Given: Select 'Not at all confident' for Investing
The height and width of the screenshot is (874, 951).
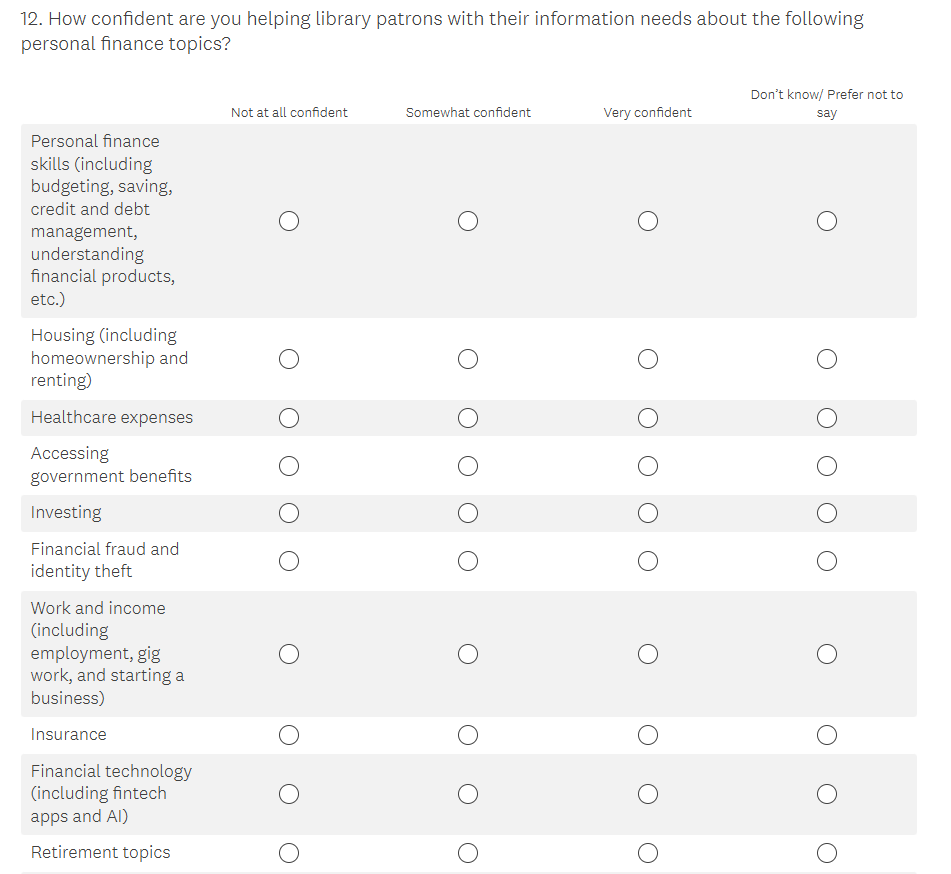Looking at the screenshot, I should [289, 513].
